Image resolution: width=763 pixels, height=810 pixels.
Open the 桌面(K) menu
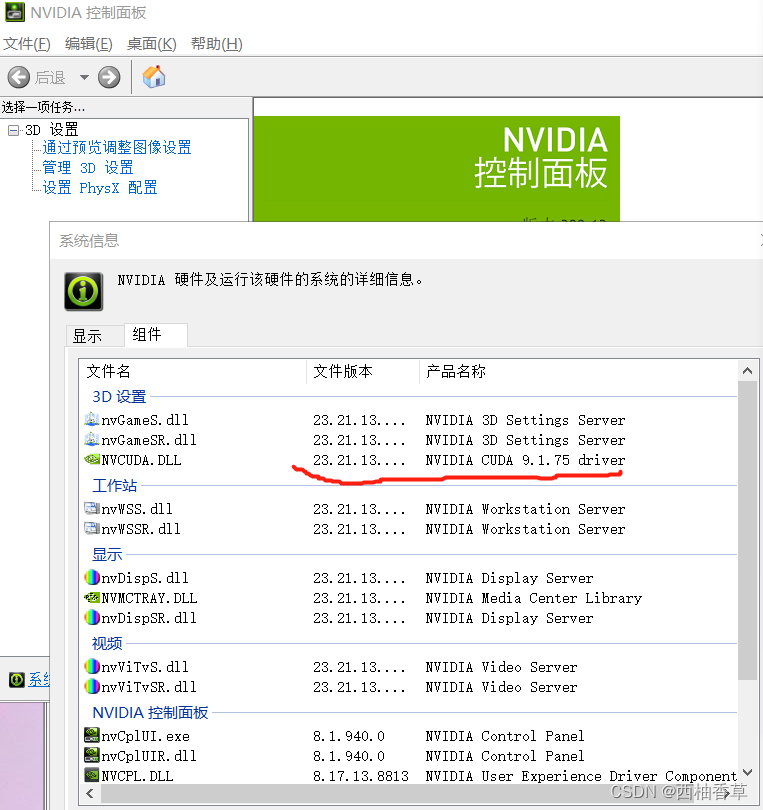coord(151,44)
